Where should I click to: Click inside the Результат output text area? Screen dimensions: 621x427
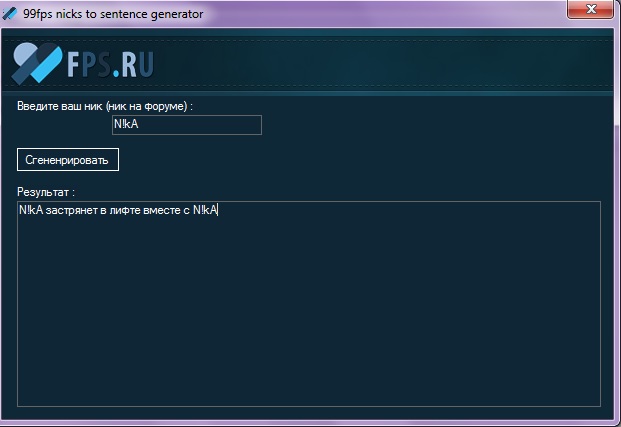click(x=309, y=304)
